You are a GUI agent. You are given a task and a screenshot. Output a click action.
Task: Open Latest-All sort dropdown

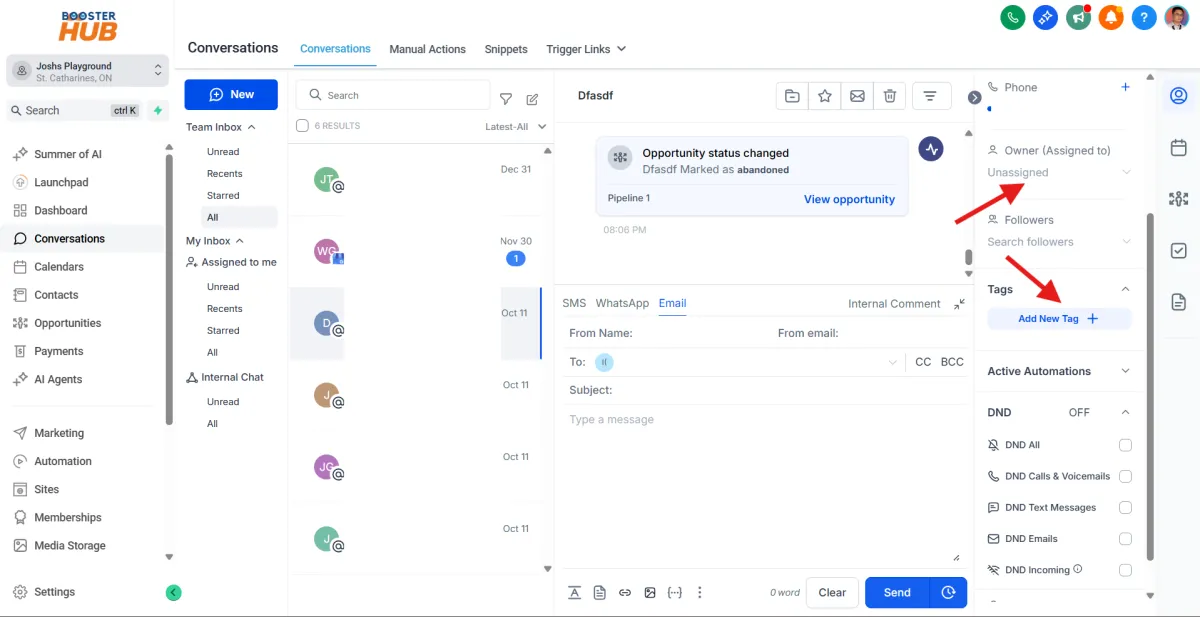point(516,127)
